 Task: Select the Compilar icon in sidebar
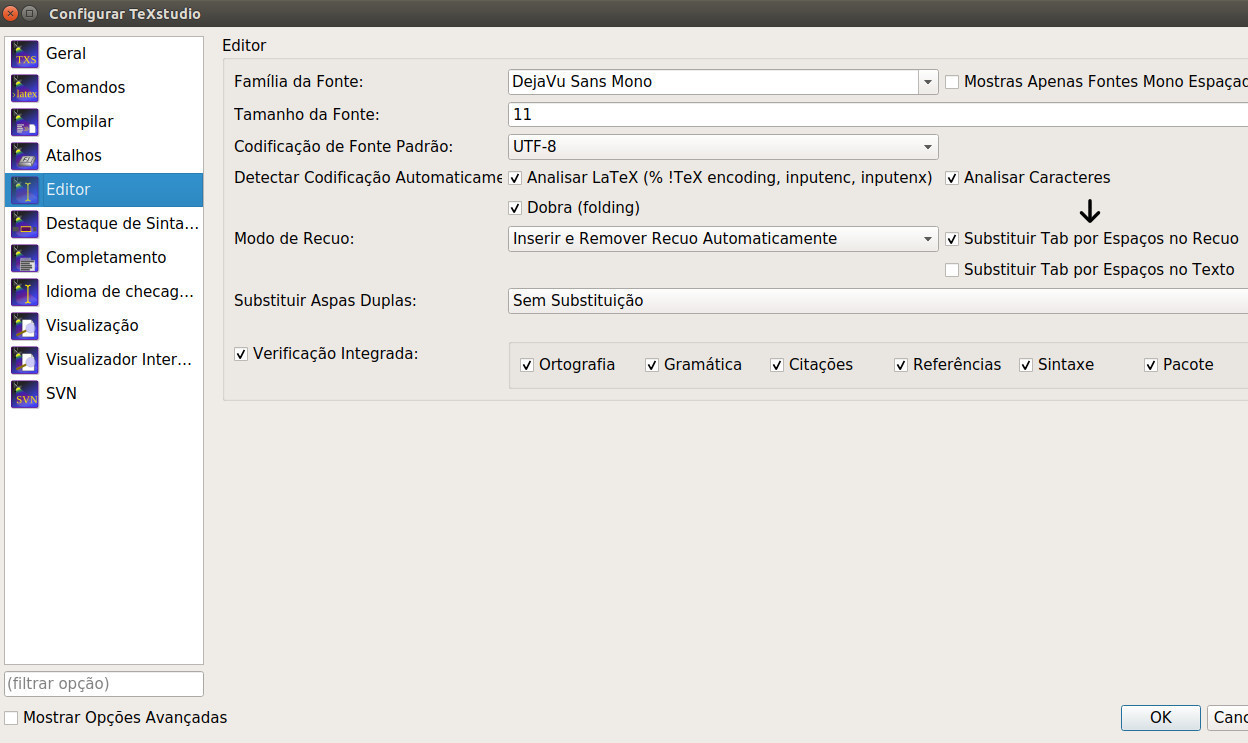coord(25,122)
